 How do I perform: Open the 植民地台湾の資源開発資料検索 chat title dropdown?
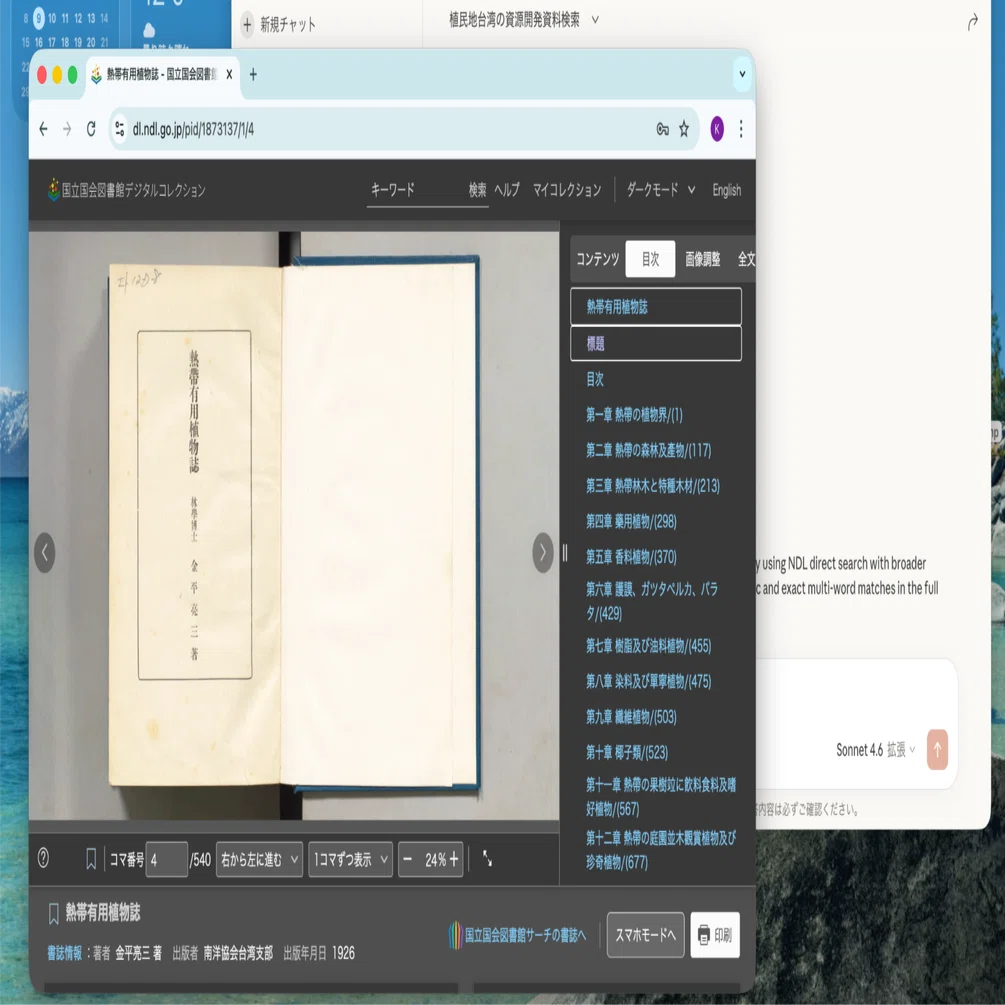[524, 20]
